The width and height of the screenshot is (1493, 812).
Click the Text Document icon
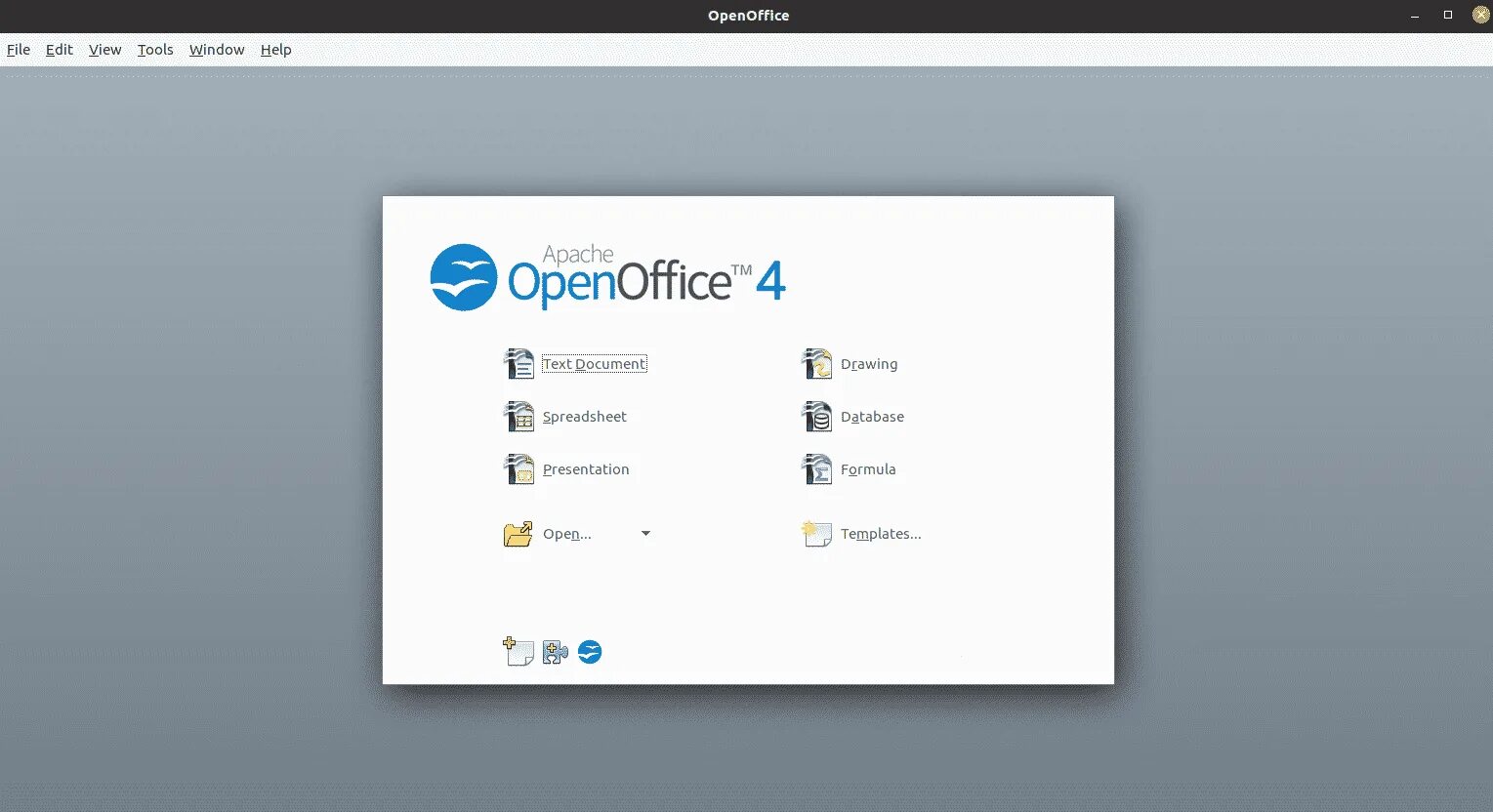pos(518,364)
